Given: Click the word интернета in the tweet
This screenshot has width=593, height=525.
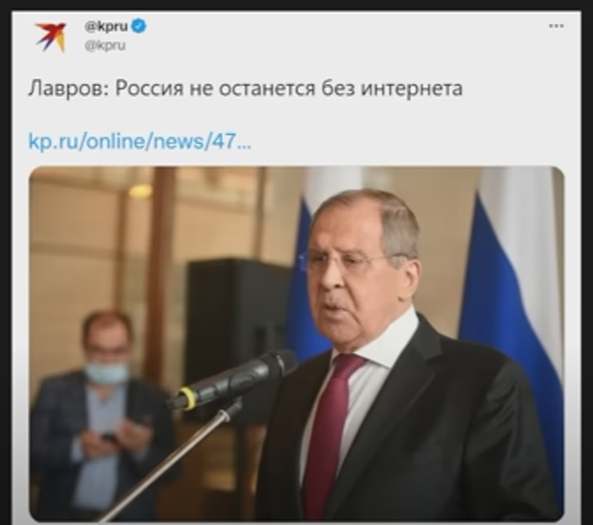Looking at the screenshot, I should coord(412,89).
